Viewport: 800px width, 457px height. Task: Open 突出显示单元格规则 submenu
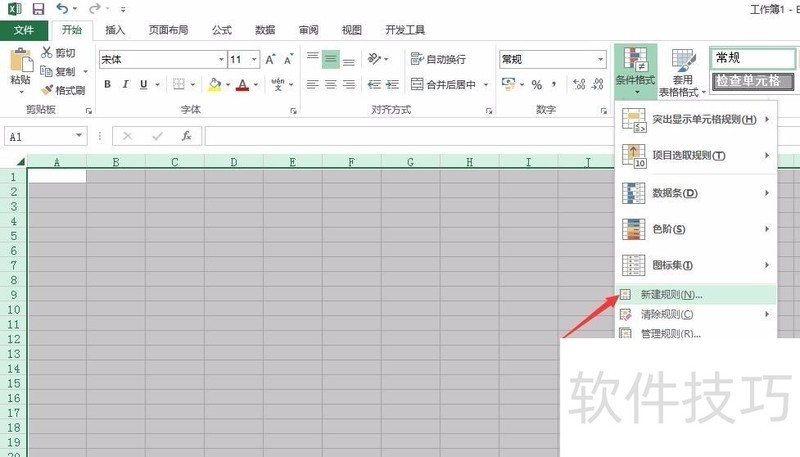pos(696,120)
